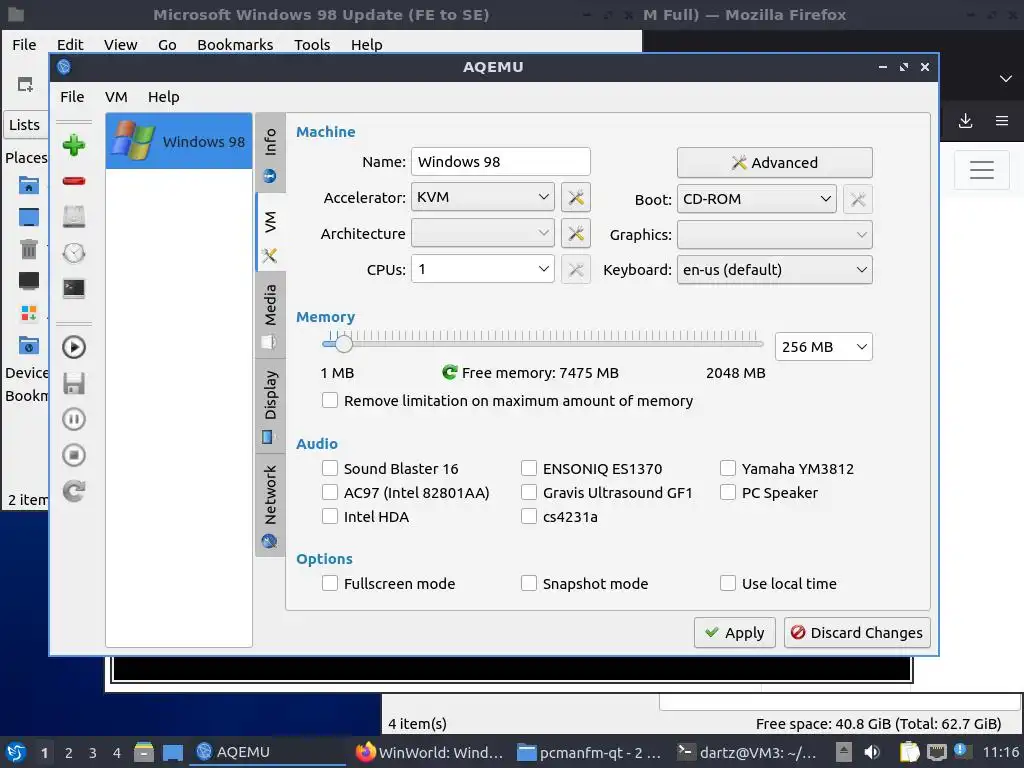The height and width of the screenshot is (768, 1024).
Task: Open the Keyboard en-us layout dropdown
Action: [x=775, y=270]
